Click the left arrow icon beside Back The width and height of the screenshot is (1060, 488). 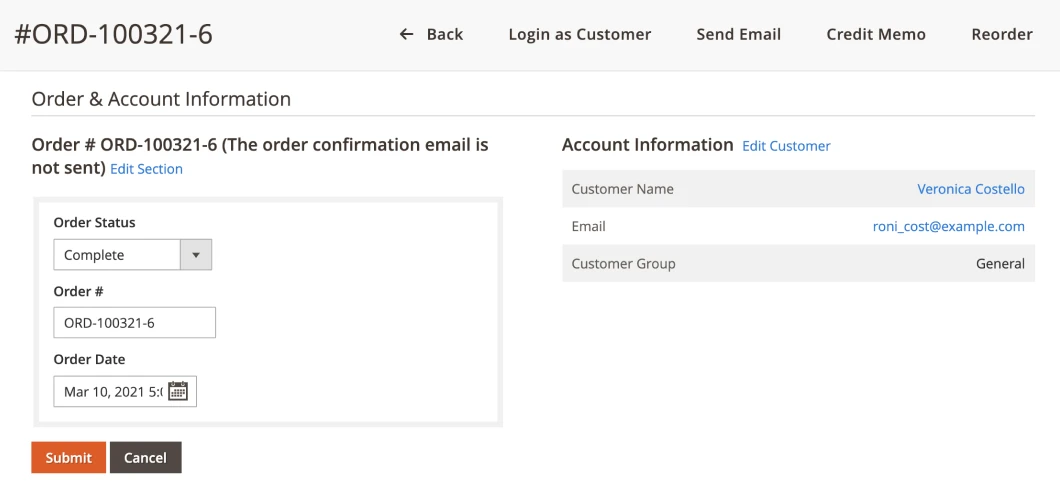pyautogui.click(x=406, y=34)
